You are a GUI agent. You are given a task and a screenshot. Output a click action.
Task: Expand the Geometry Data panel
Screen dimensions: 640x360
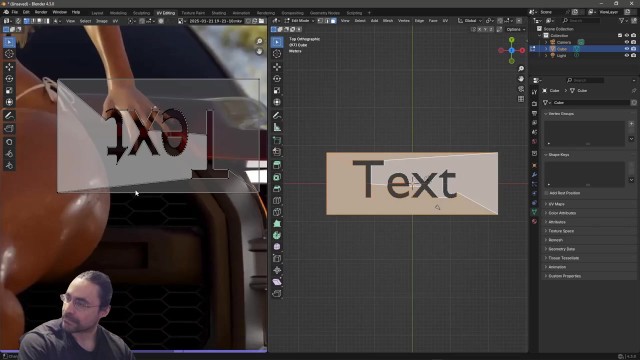(x=561, y=249)
